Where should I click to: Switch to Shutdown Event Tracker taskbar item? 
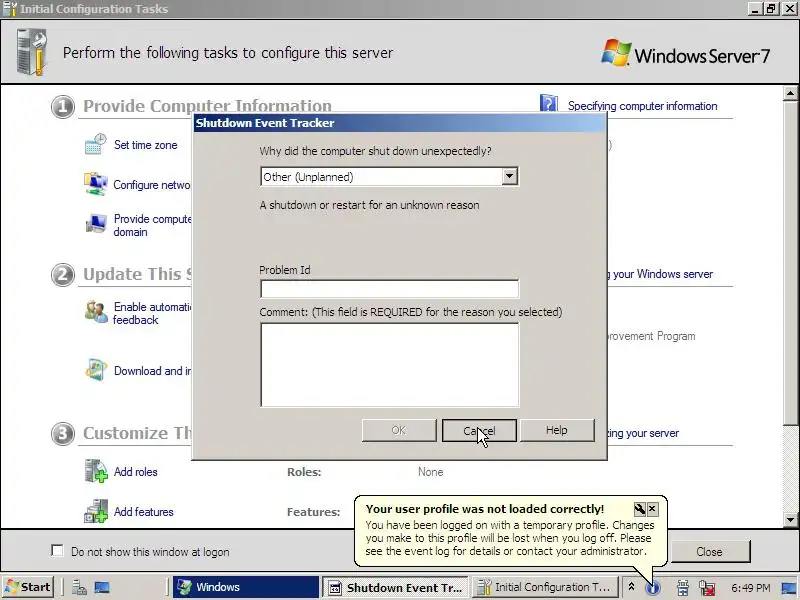[395, 587]
